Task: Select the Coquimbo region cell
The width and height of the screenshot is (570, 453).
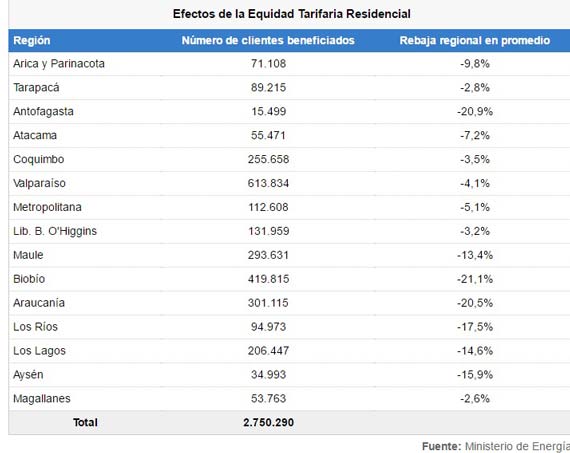Action: (39, 159)
